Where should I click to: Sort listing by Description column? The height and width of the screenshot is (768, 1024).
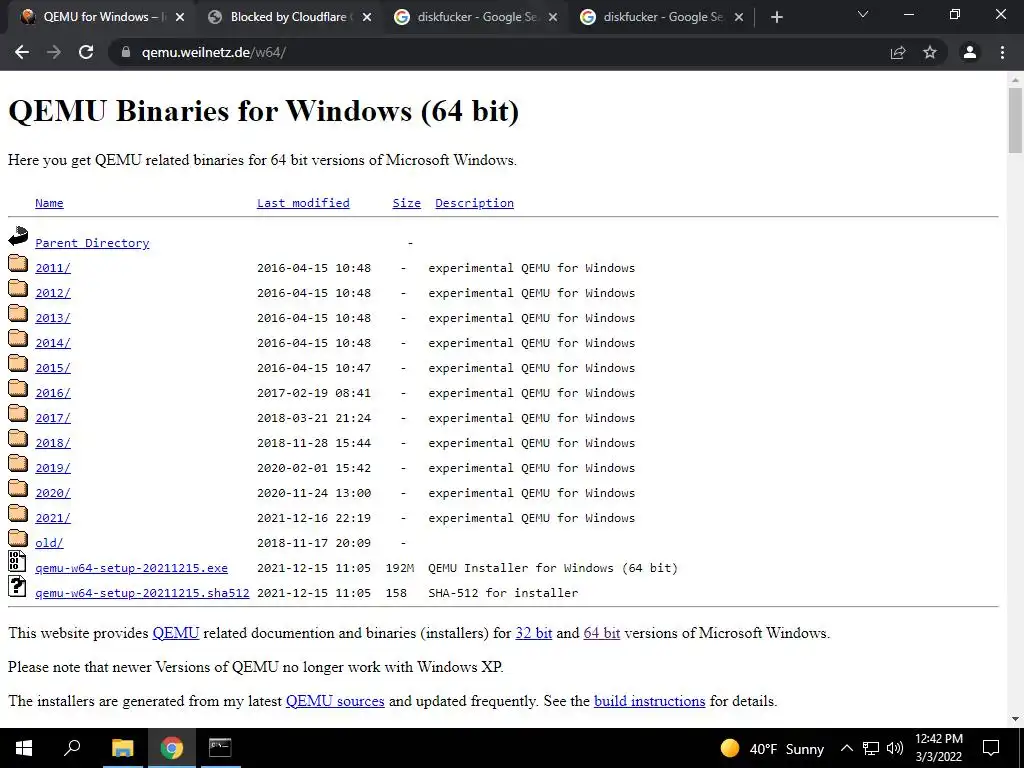point(474,203)
